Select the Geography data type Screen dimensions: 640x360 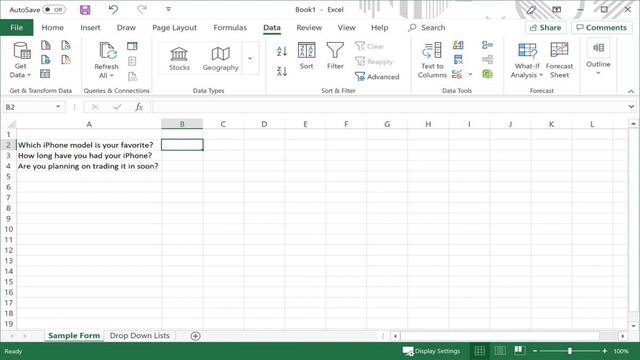[220, 59]
